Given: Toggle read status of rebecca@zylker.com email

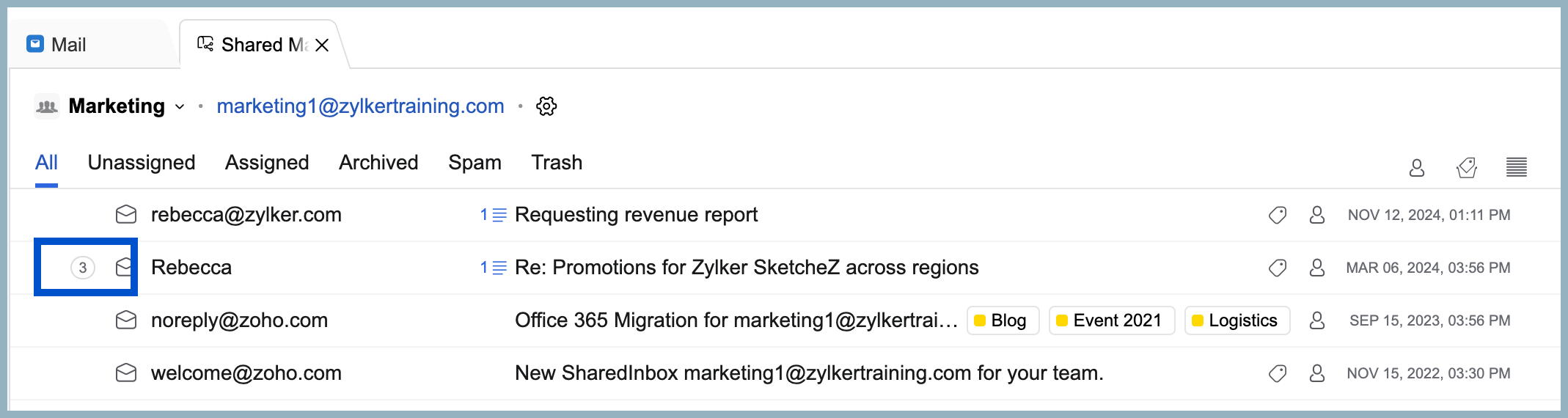Looking at the screenshot, I should point(126,215).
